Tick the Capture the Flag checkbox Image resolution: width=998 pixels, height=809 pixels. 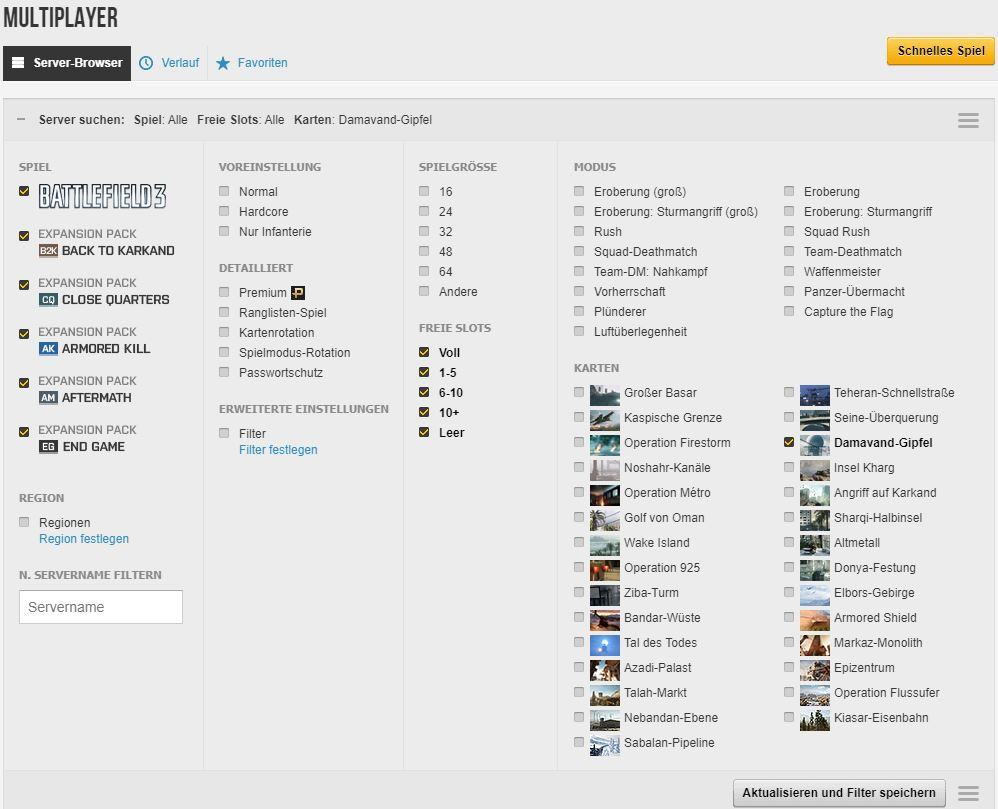point(789,311)
